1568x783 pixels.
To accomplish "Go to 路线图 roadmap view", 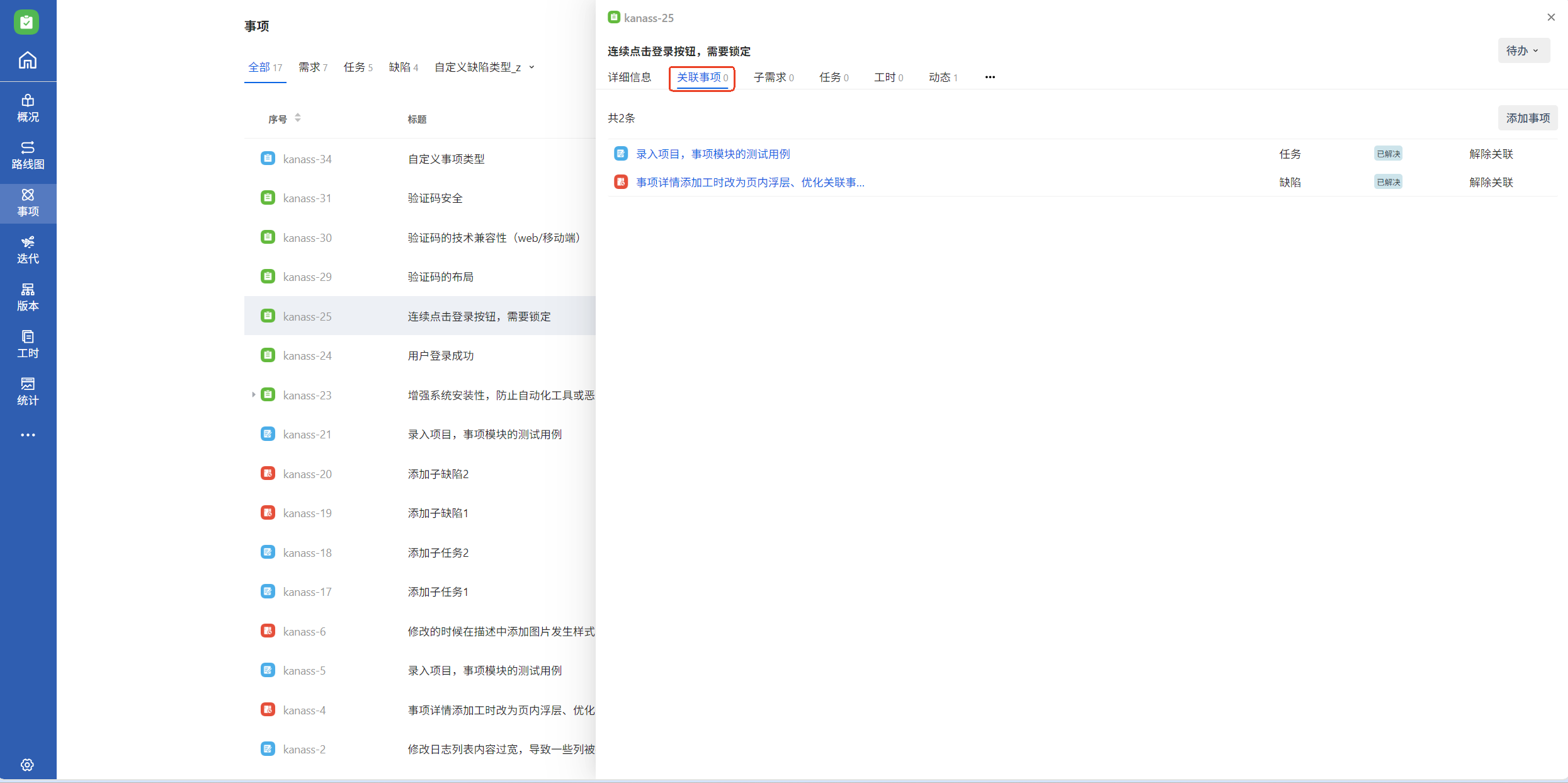I will pyautogui.click(x=28, y=156).
